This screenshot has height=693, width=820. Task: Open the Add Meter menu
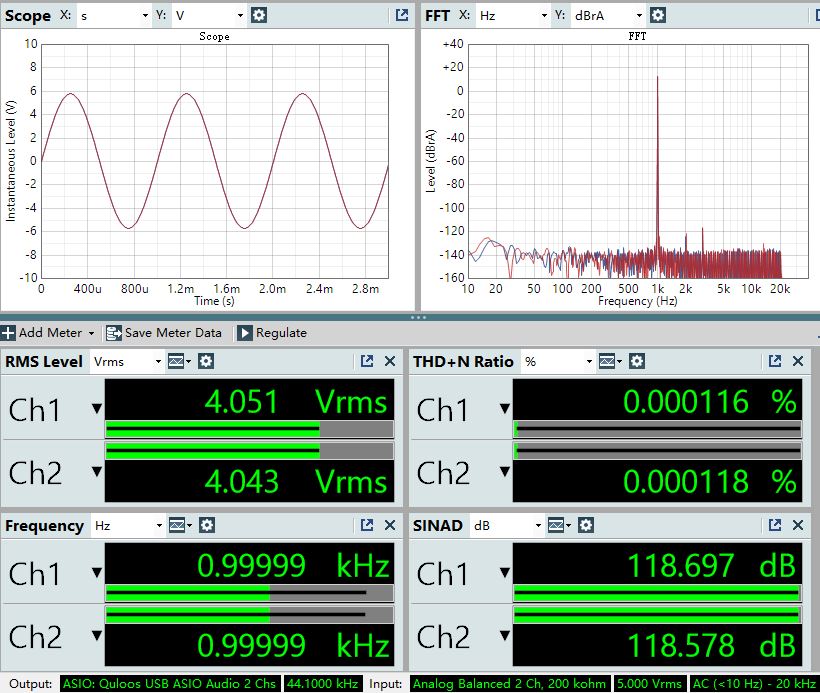click(49, 333)
